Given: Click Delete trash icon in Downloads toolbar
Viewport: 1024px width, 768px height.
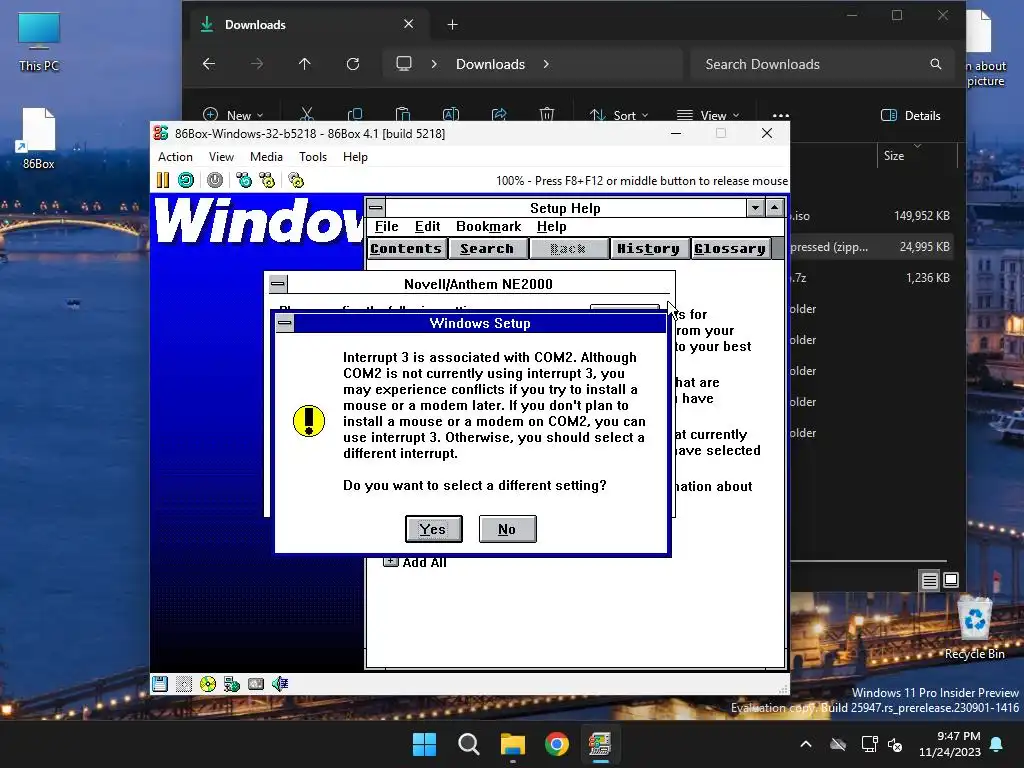Looking at the screenshot, I should 547,115.
